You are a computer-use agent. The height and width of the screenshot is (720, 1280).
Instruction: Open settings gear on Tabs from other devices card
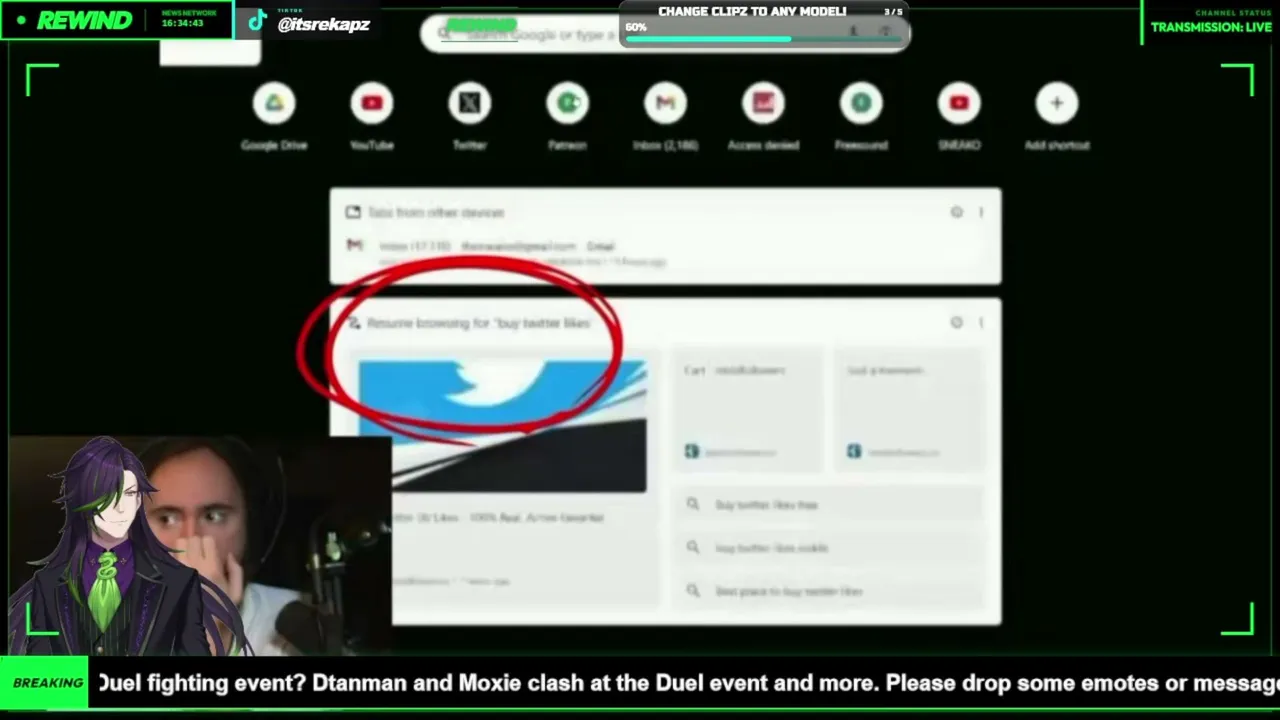click(x=957, y=212)
